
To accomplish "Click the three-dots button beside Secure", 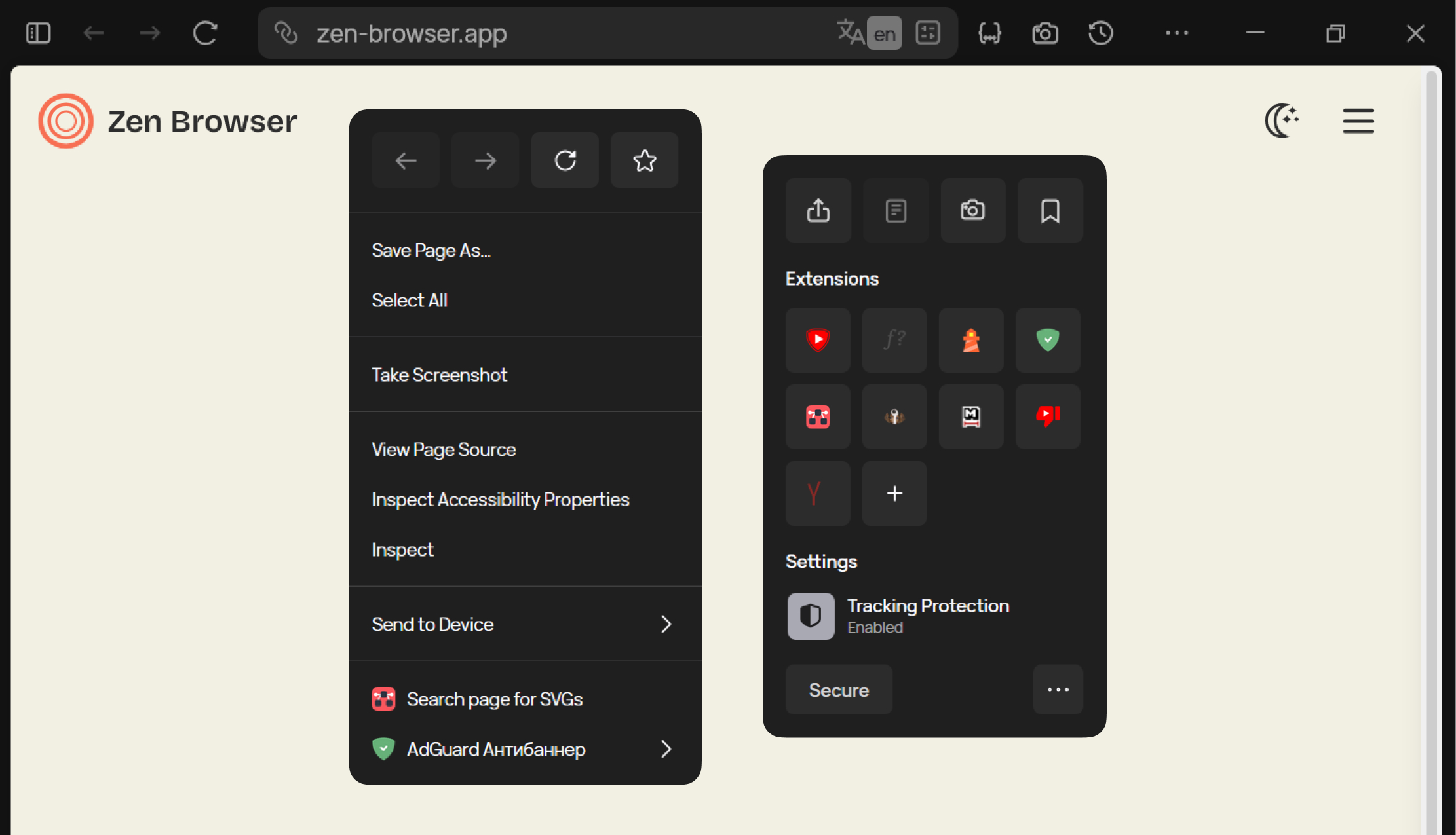I will pos(1057,690).
